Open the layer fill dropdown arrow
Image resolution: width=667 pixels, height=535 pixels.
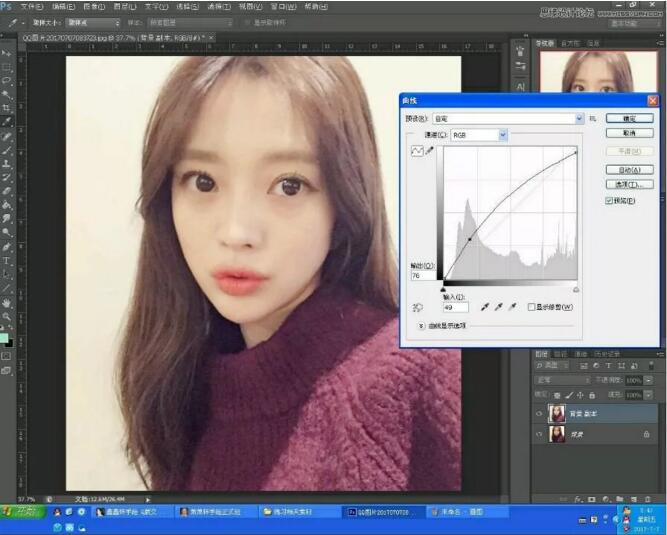(648, 395)
